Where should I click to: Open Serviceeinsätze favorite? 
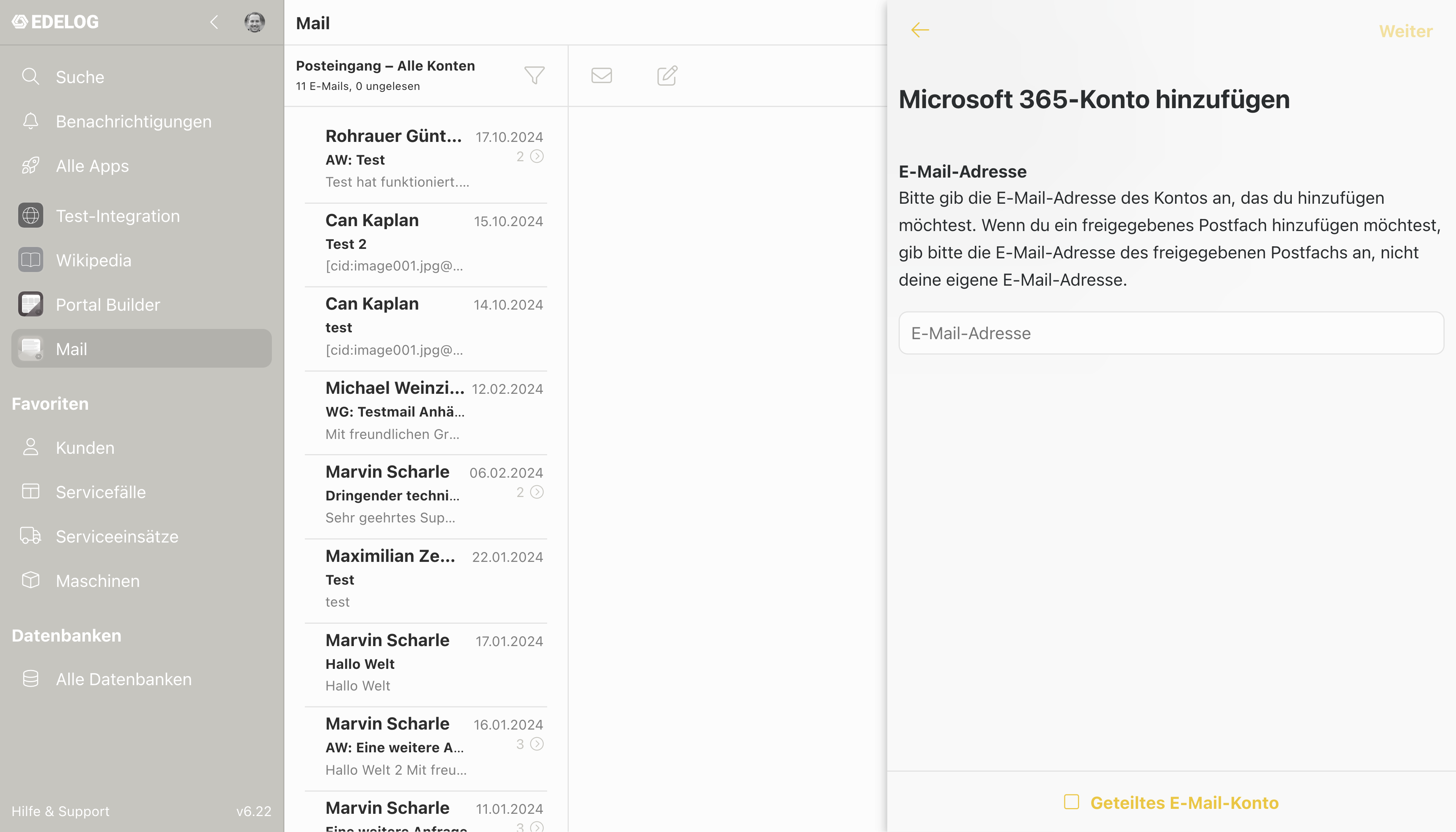(x=141, y=536)
